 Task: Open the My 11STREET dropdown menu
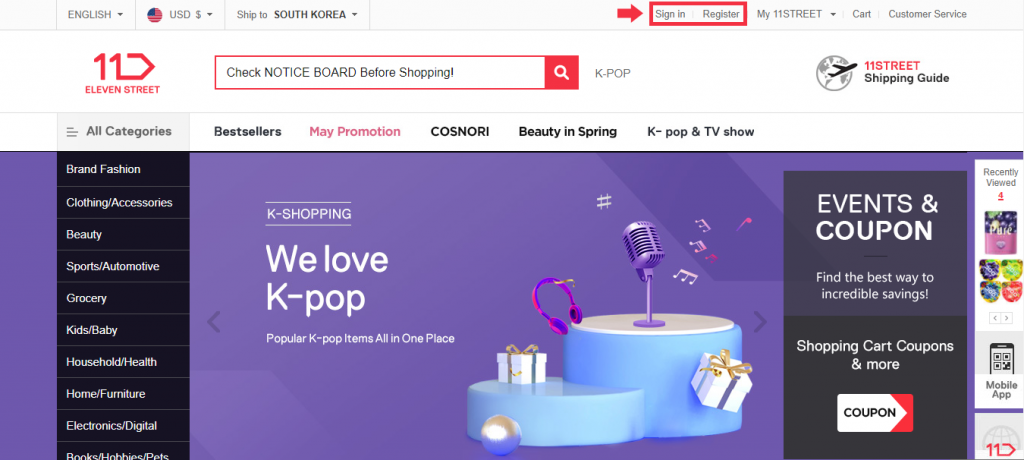[x=796, y=14]
